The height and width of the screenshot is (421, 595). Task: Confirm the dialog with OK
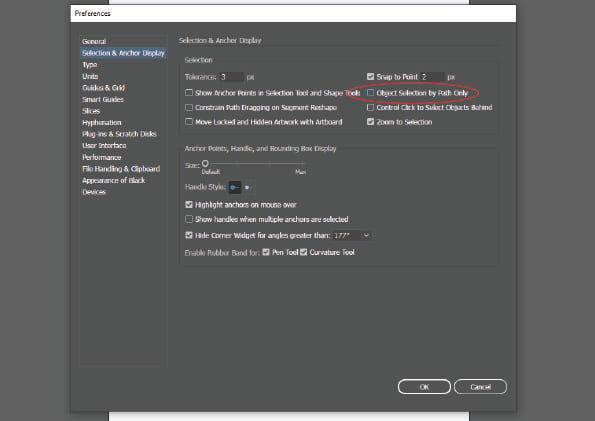(424, 387)
